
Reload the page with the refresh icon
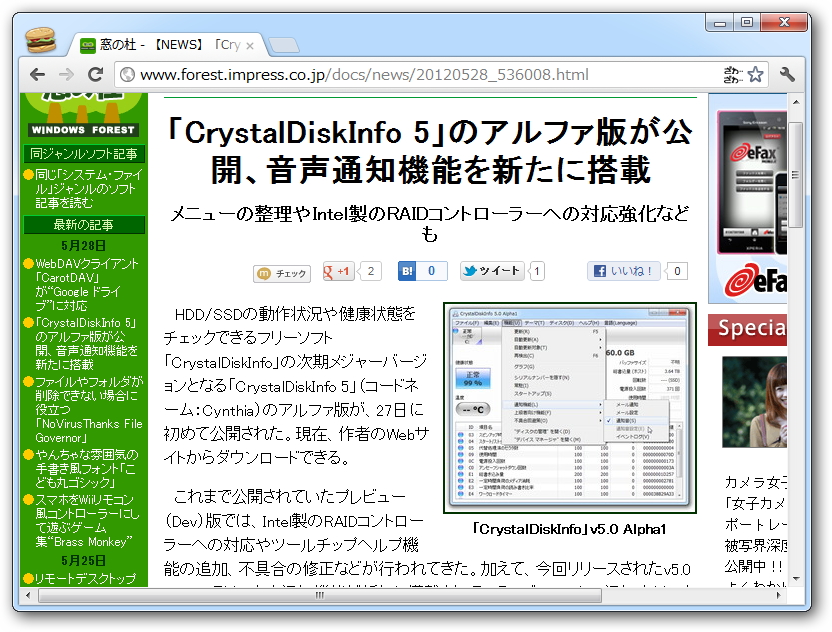(95, 73)
